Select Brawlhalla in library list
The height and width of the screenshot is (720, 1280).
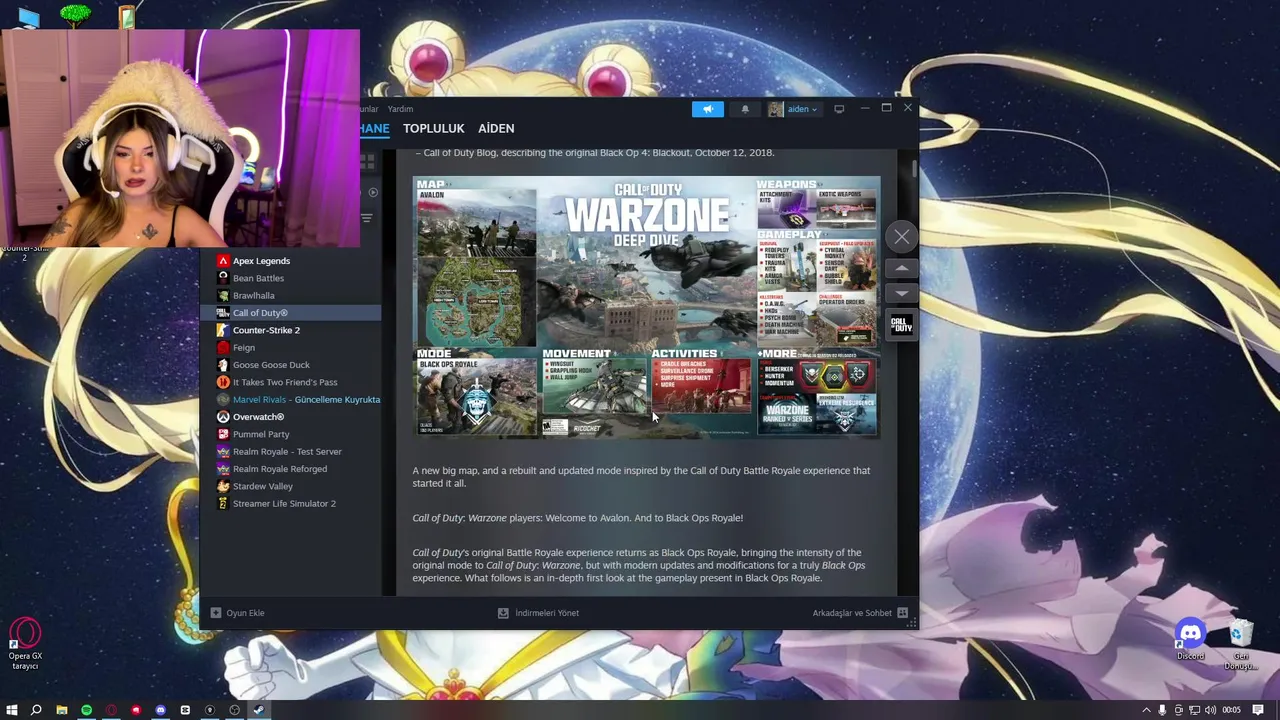pyautogui.click(x=290, y=296)
